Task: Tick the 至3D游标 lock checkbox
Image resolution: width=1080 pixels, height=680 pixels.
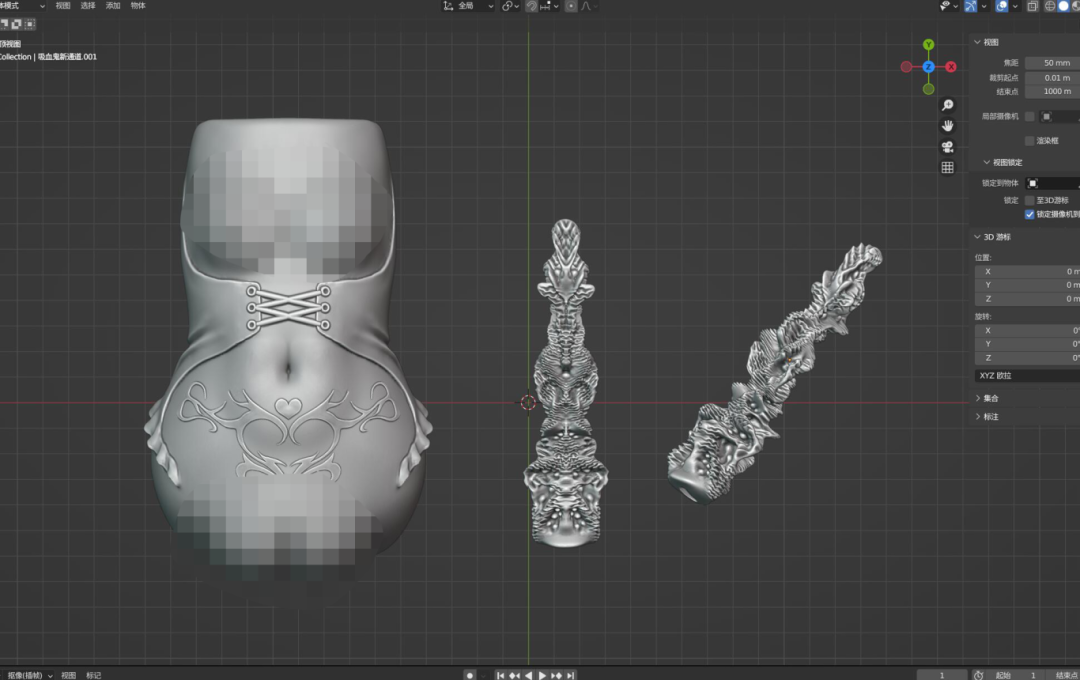Action: (1030, 200)
